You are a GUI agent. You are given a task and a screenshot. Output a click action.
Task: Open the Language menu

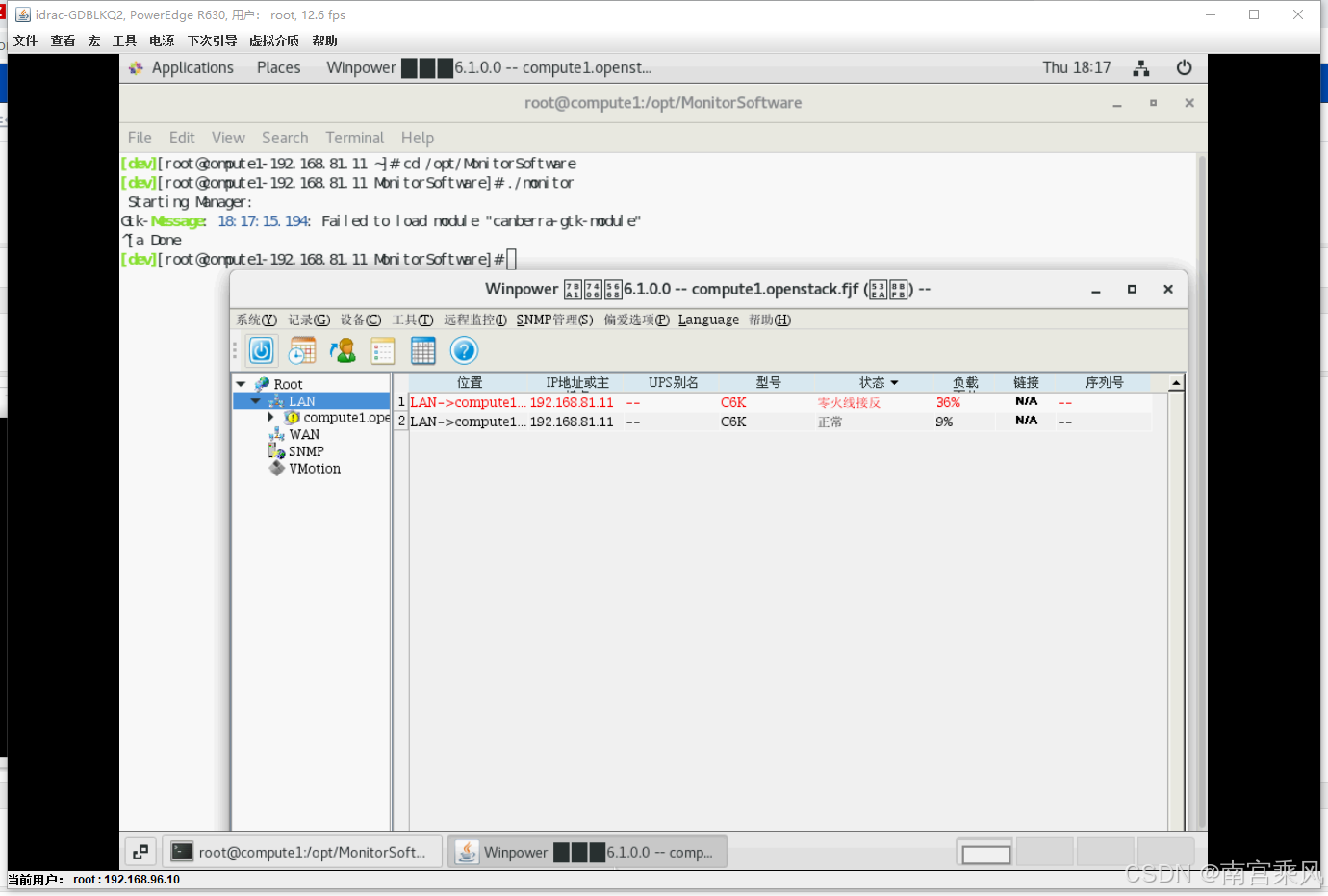tap(708, 320)
